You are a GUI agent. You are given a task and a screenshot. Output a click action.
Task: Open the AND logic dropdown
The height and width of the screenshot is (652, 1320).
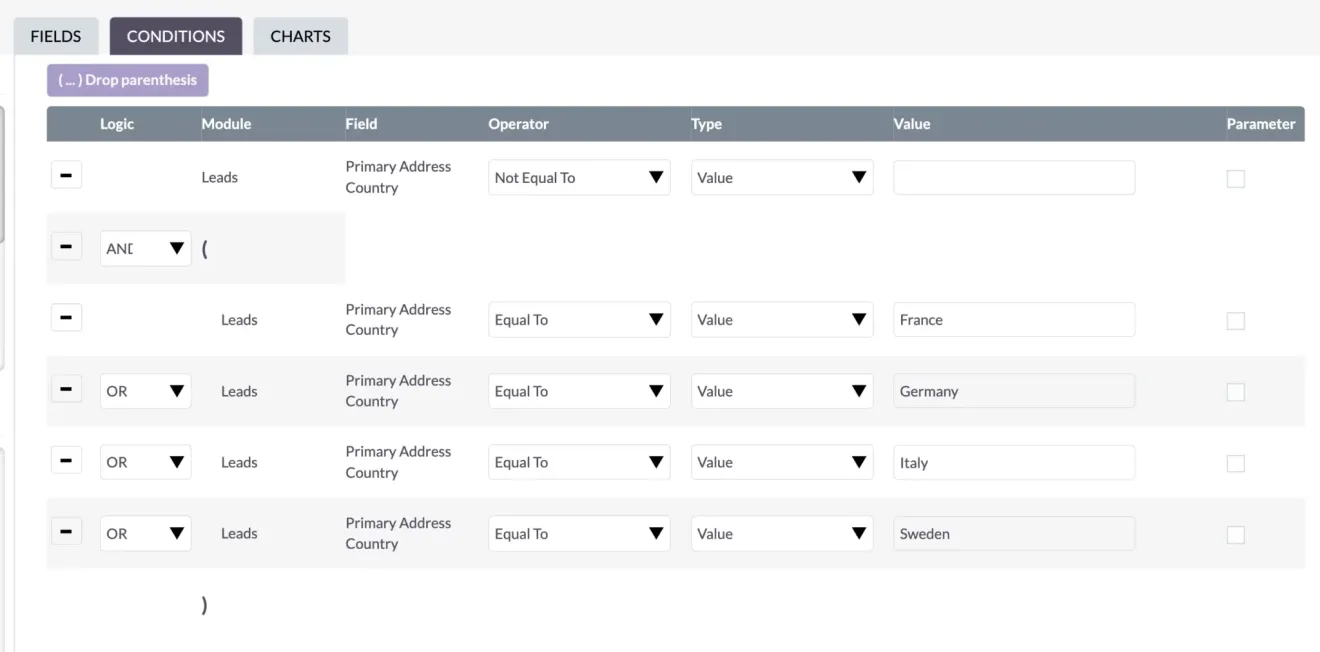coord(145,246)
